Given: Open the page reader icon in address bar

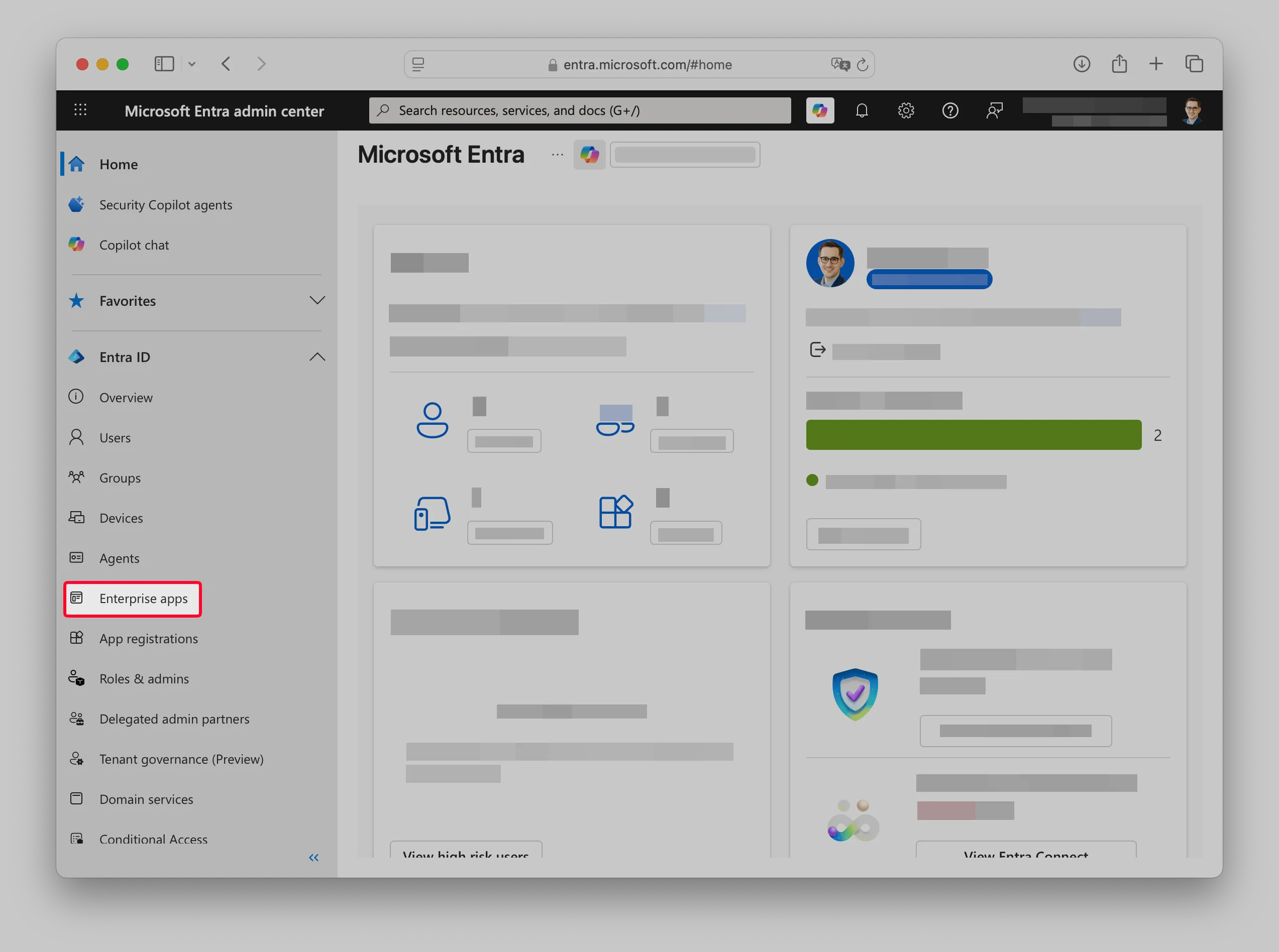Looking at the screenshot, I should pyautogui.click(x=418, y=64).
